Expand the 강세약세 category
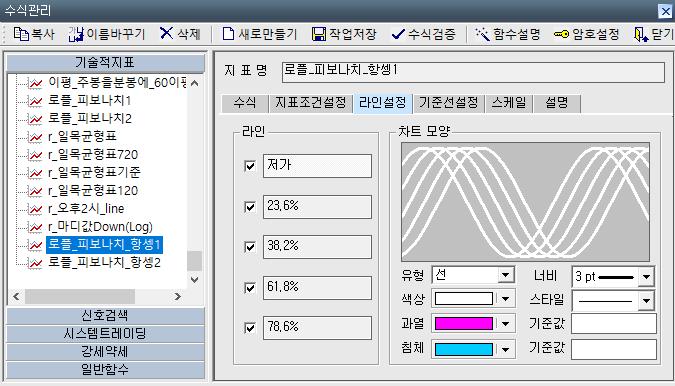The image size is (675, 386). (x=105, y=352)
